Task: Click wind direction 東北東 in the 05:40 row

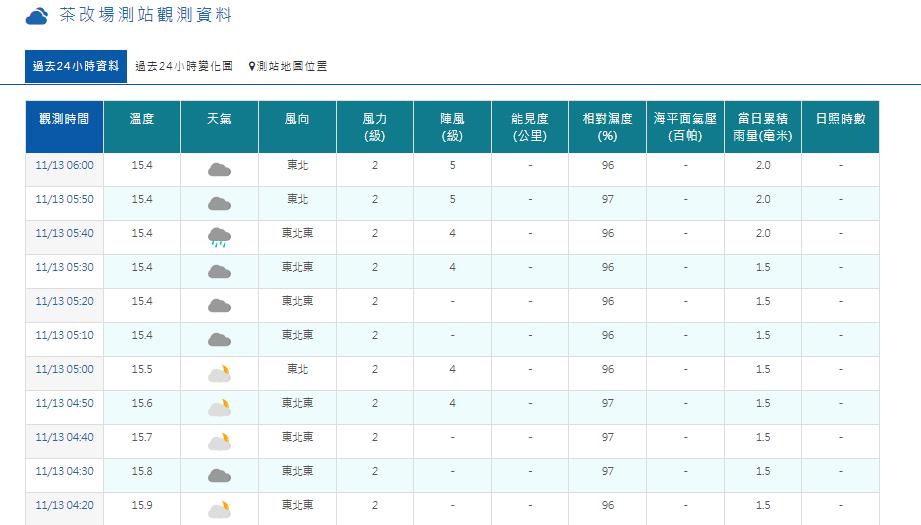Action: pos(297,234)
